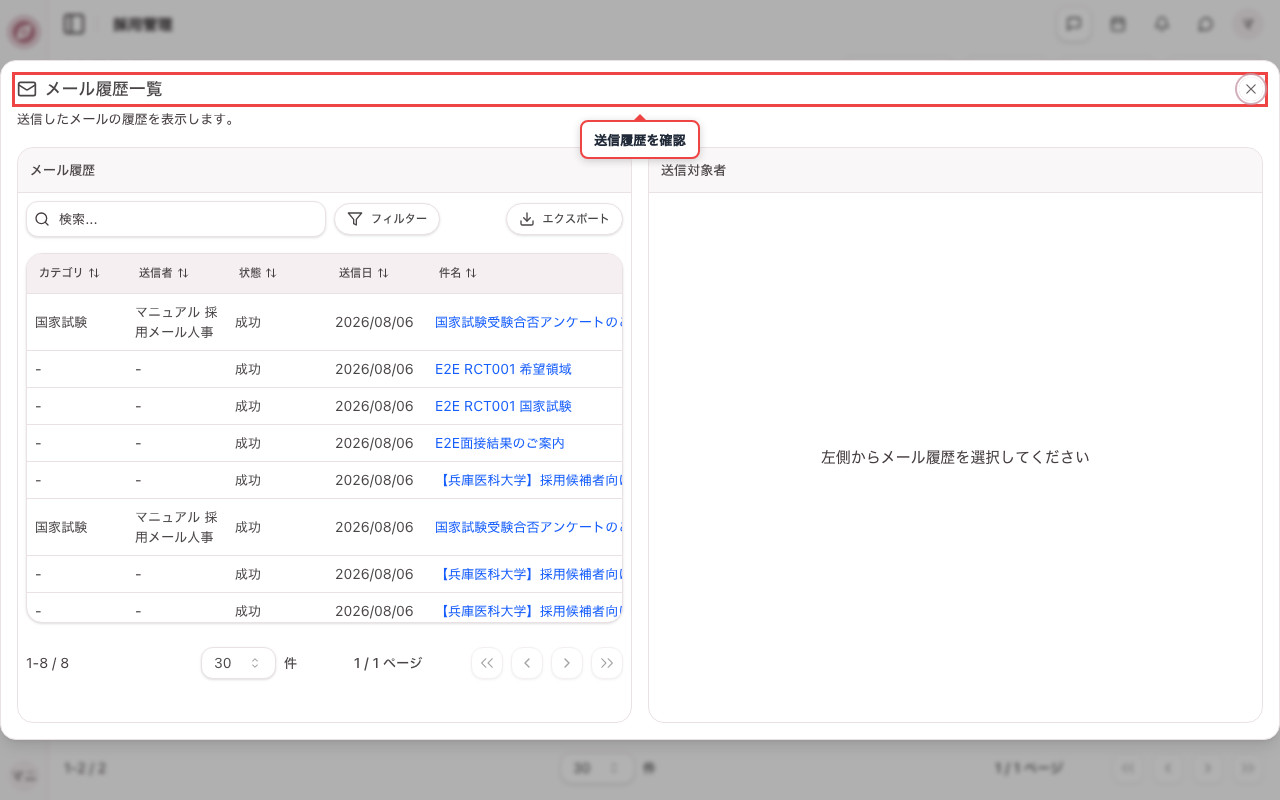Click the magnifier icon in the search box
Screen dimensions: 1280x800
(42, 219)
